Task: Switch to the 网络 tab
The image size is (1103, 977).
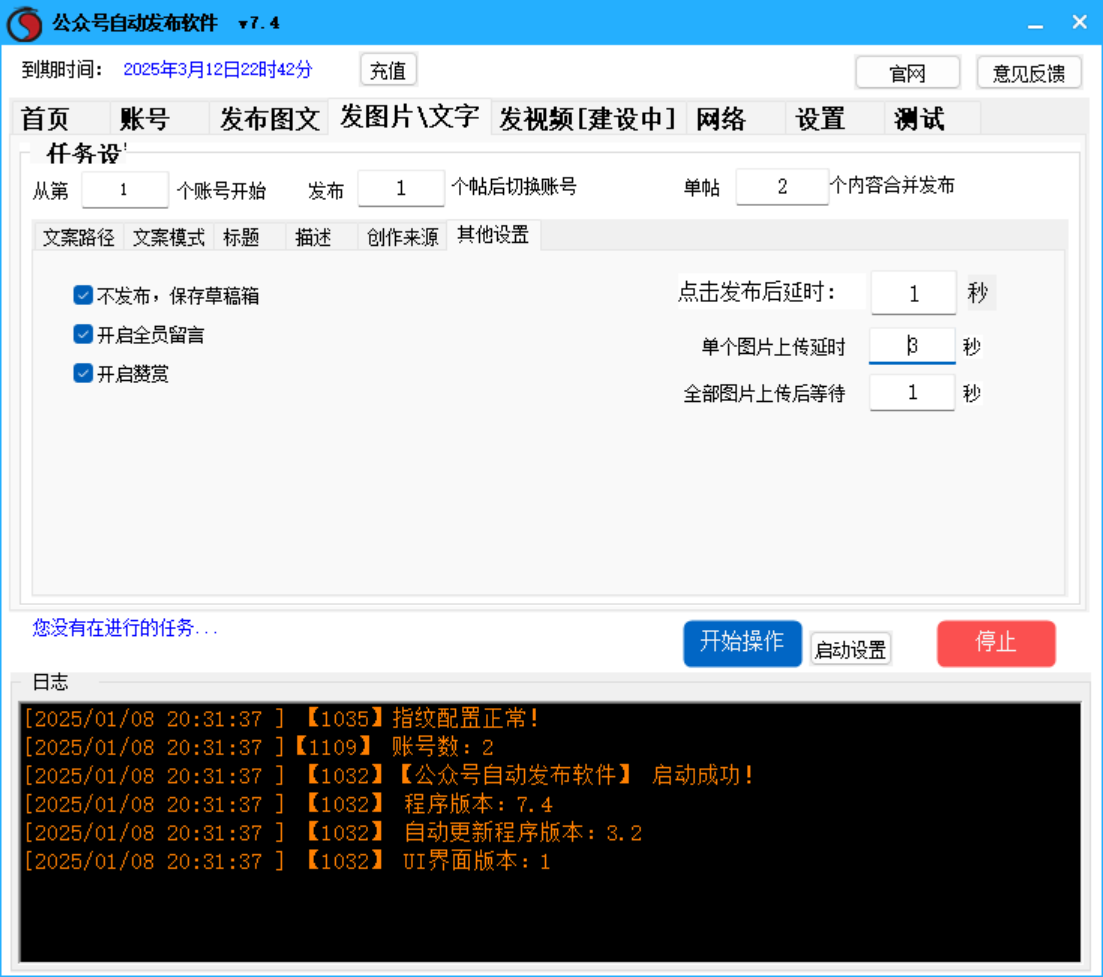Action: pyautogui.click(x=736, y=118)
